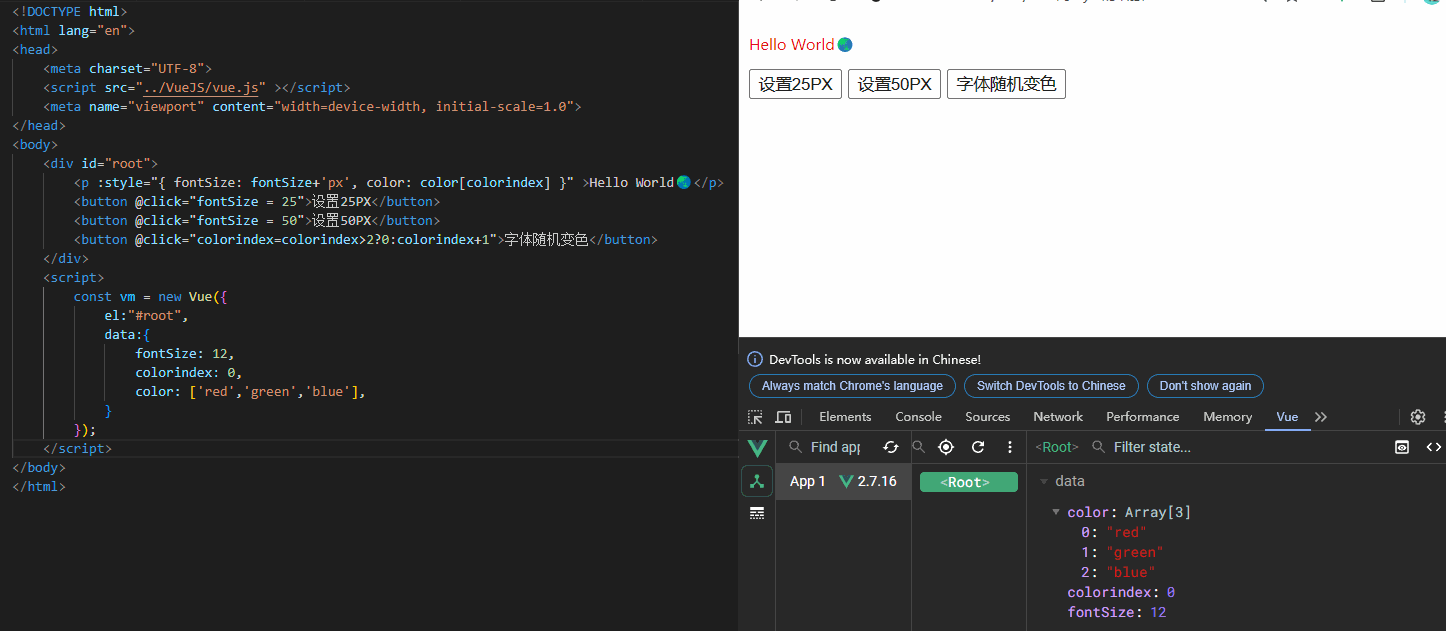Refresh the component tree
This screenshot has width=1446, height=631.
coord(978,447)
